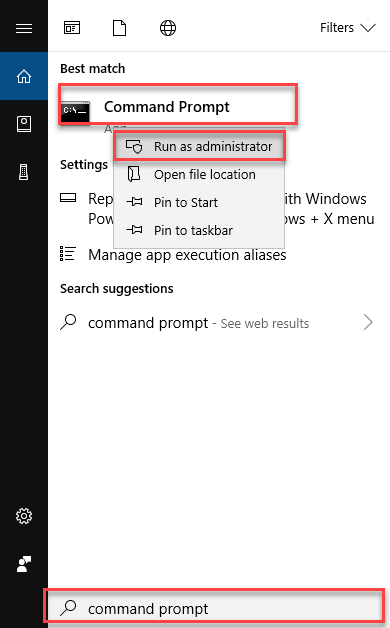
Task: Filter results by Apps icon
Action: pyautogui.click(x=72, y=28)
